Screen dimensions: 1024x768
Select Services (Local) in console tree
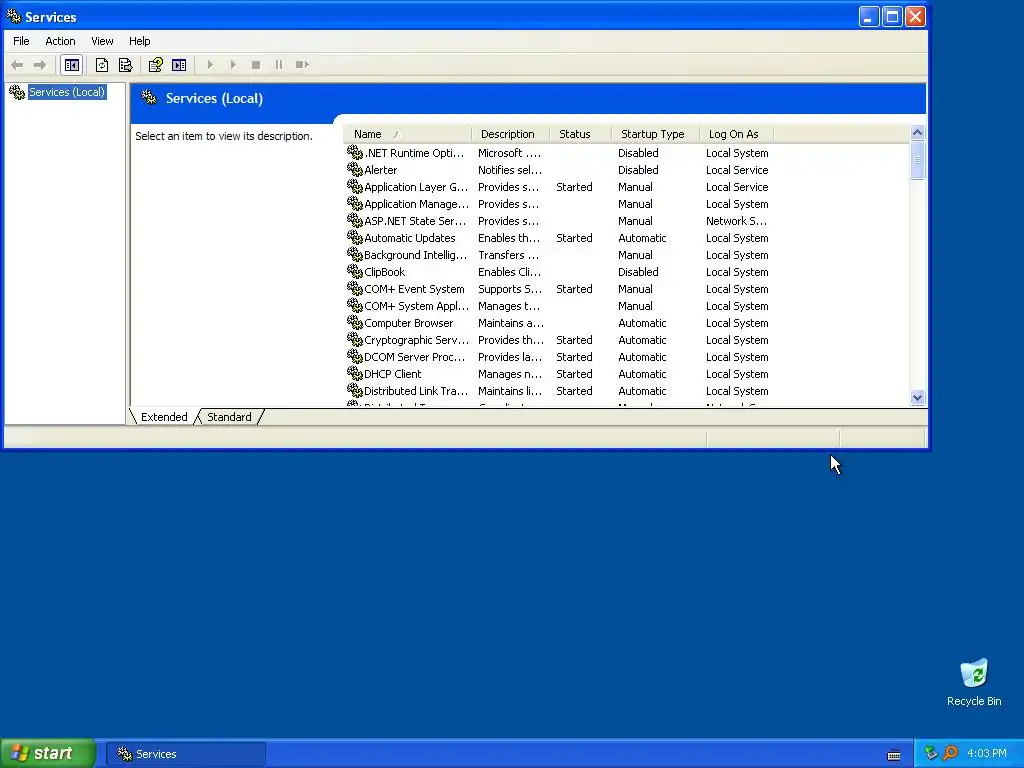pyautogui.click(x=67, y=92)
